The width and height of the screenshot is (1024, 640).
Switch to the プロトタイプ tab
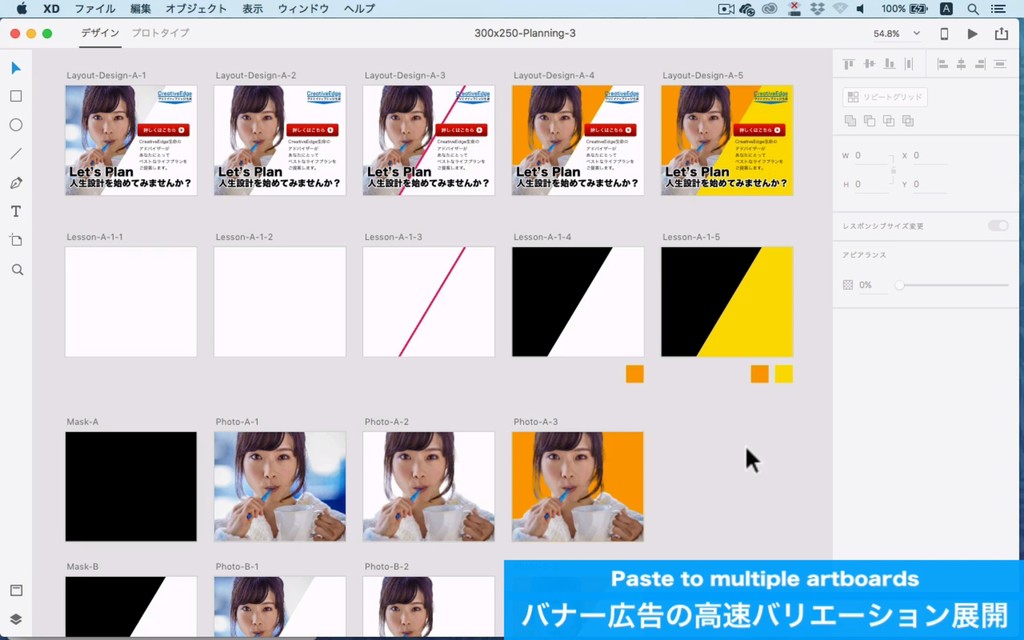pyautogui.click(x=161, y=33)
